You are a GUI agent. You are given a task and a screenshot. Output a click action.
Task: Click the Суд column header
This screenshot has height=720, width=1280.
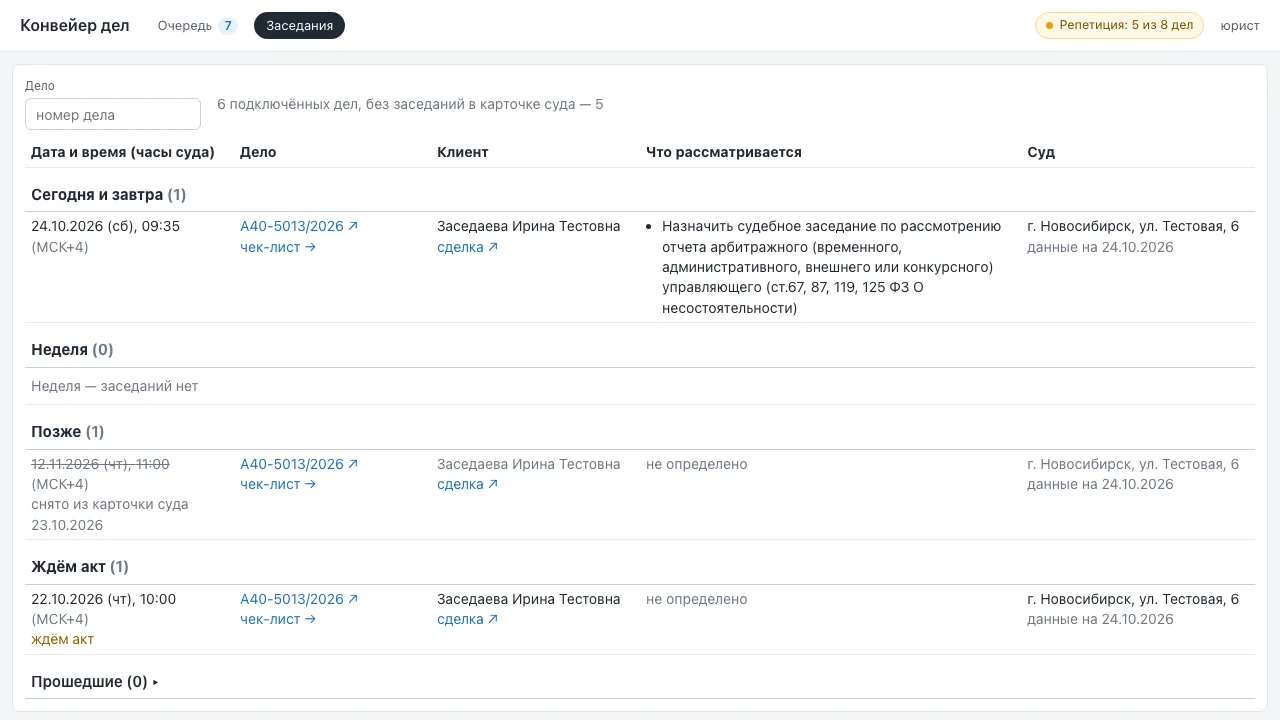tap(1041, 152)
